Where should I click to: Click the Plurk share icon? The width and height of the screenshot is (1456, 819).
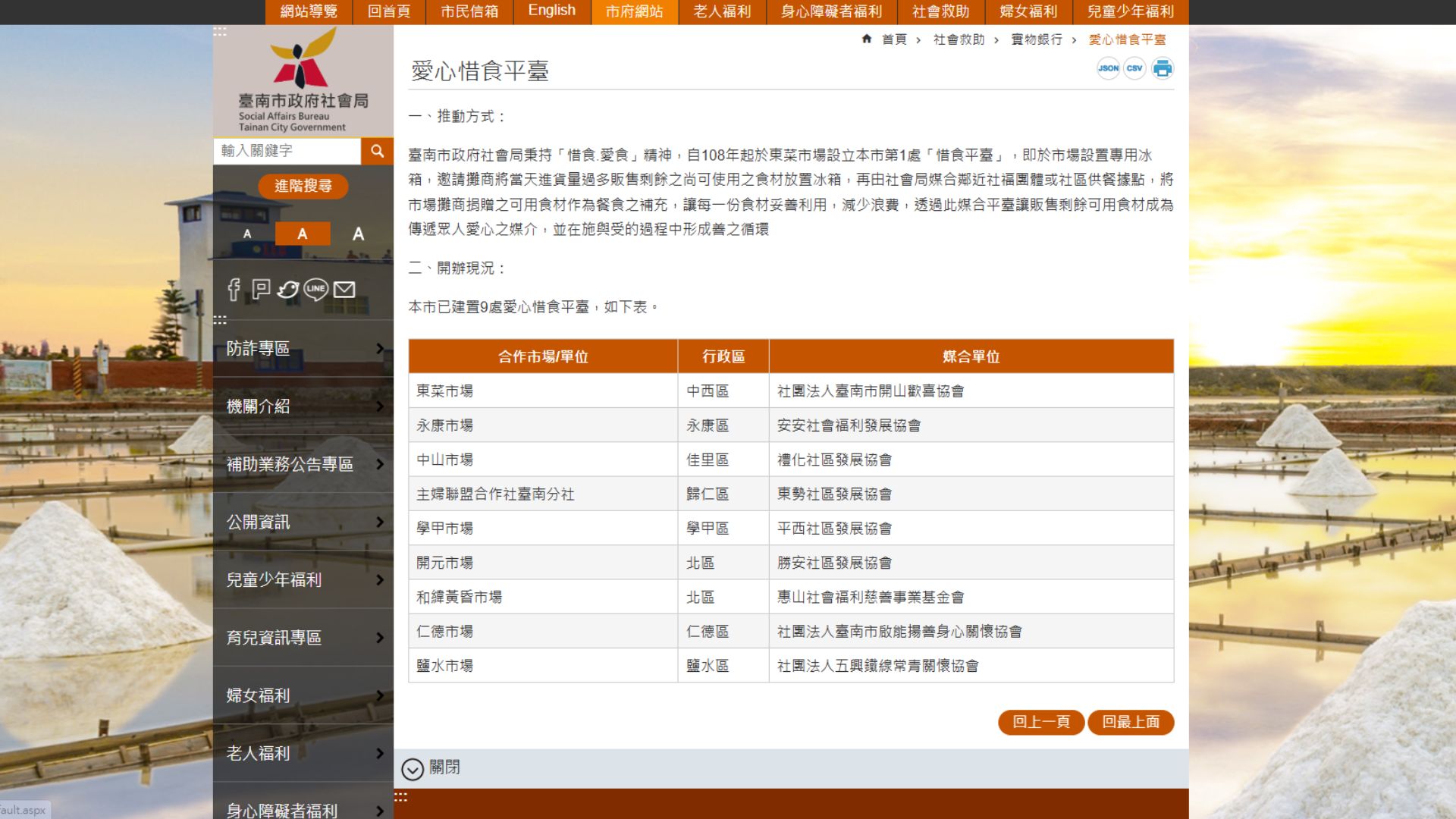coord(261,289)
